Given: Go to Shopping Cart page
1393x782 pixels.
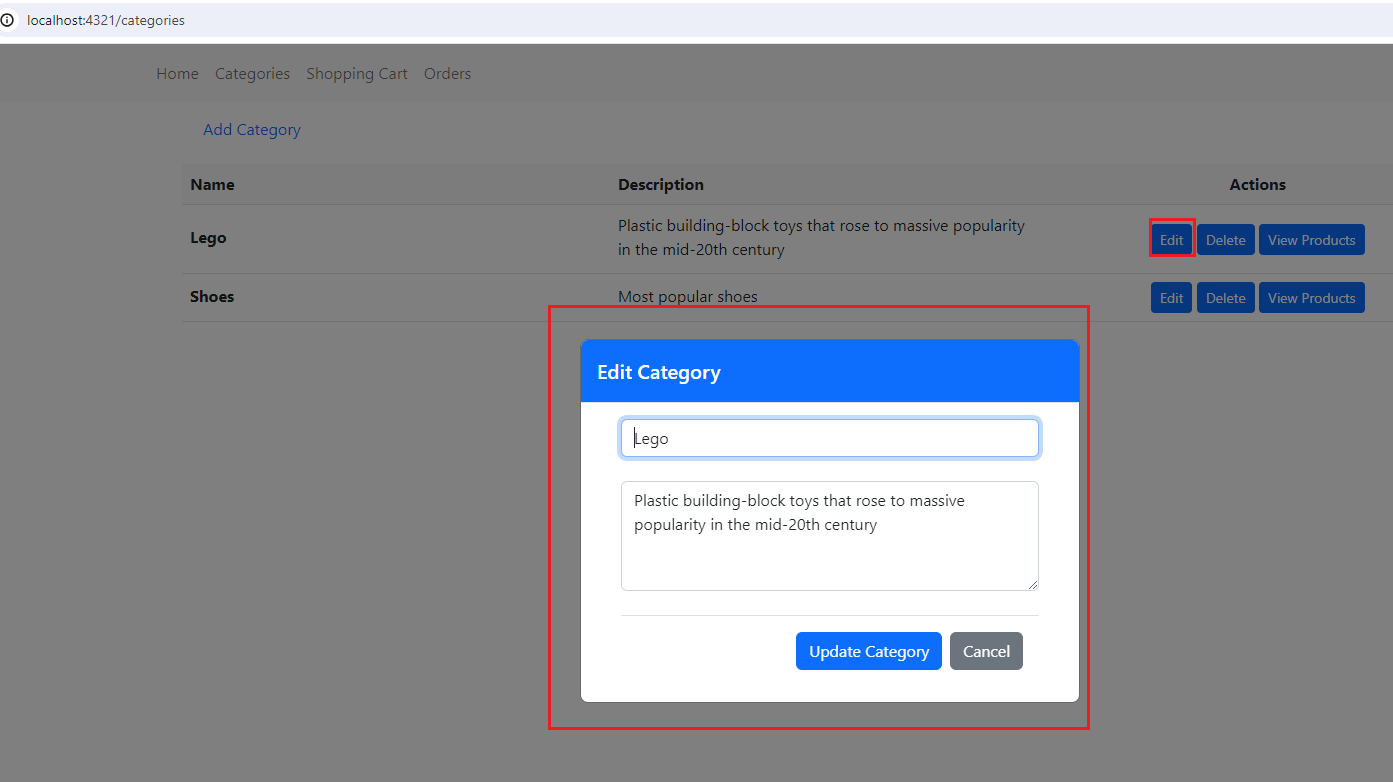Looking at the screenshot, I should [x=357, y=73].
